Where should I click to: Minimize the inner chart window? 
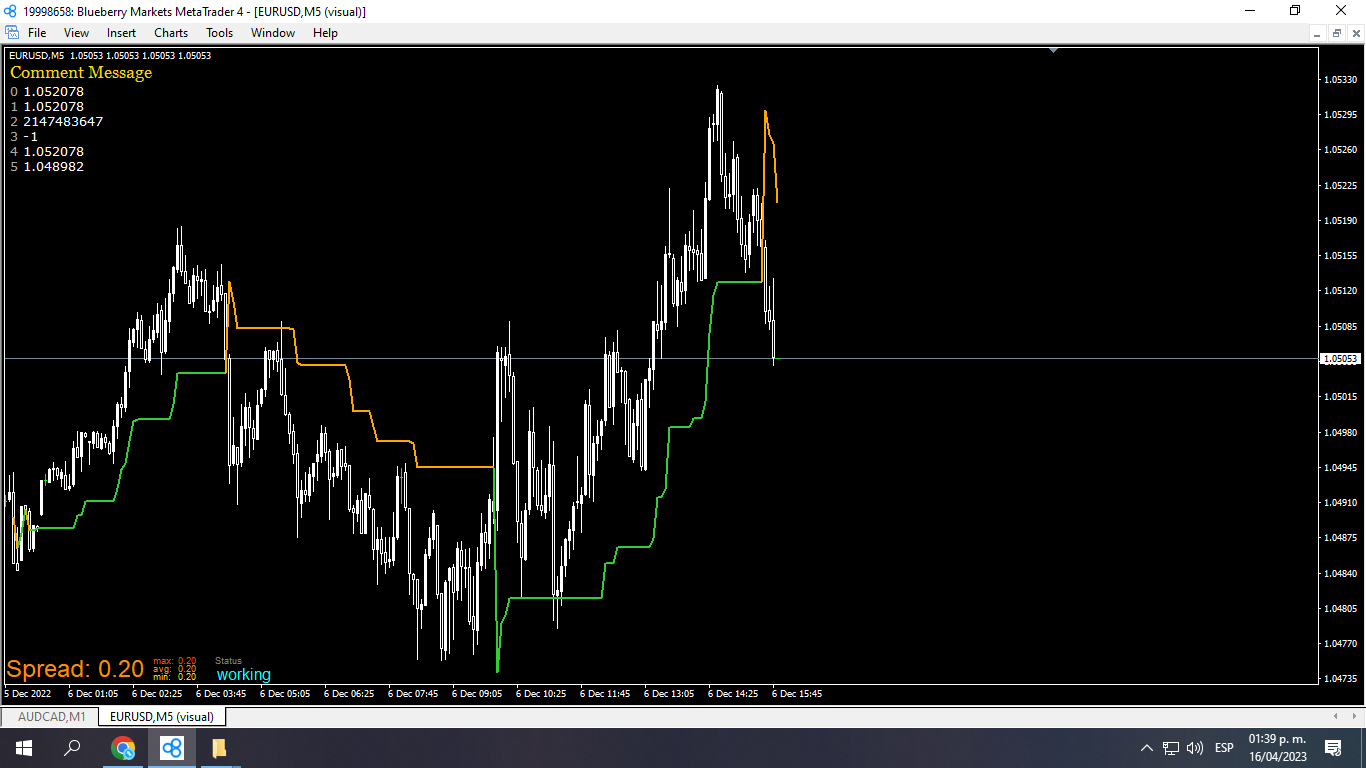coord(1319,33)
